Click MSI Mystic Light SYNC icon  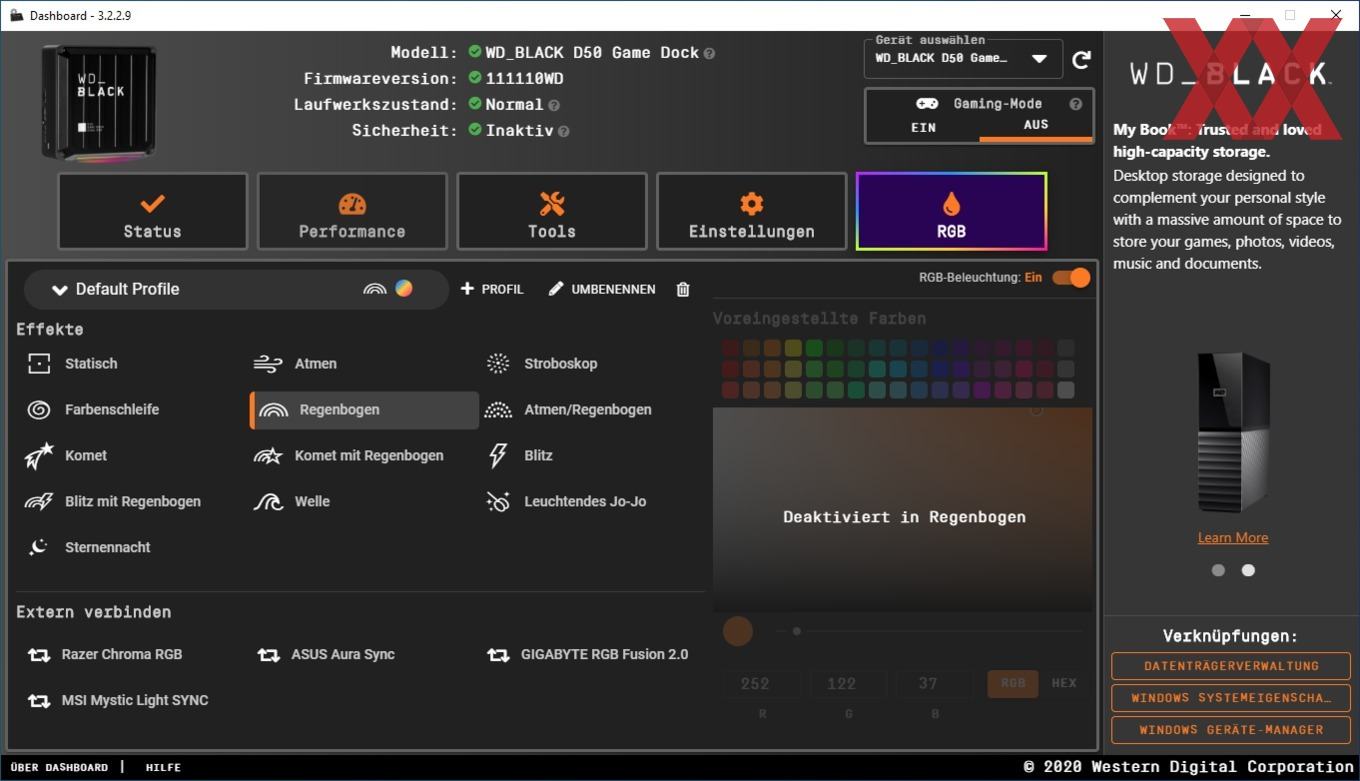point(39,701)
